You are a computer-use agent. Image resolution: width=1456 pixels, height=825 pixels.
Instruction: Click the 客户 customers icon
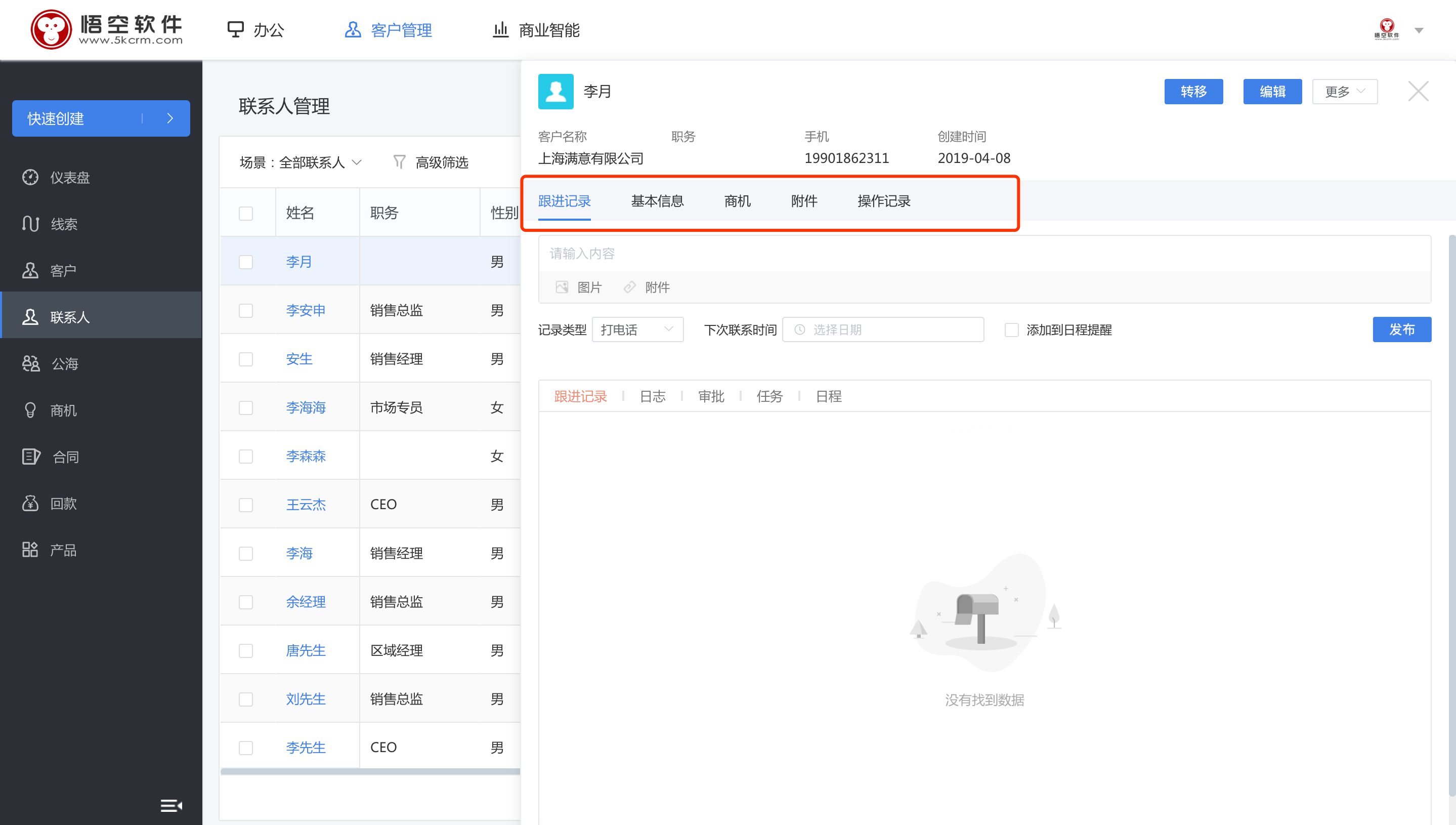pyautogui.click(x=30, y=270)
